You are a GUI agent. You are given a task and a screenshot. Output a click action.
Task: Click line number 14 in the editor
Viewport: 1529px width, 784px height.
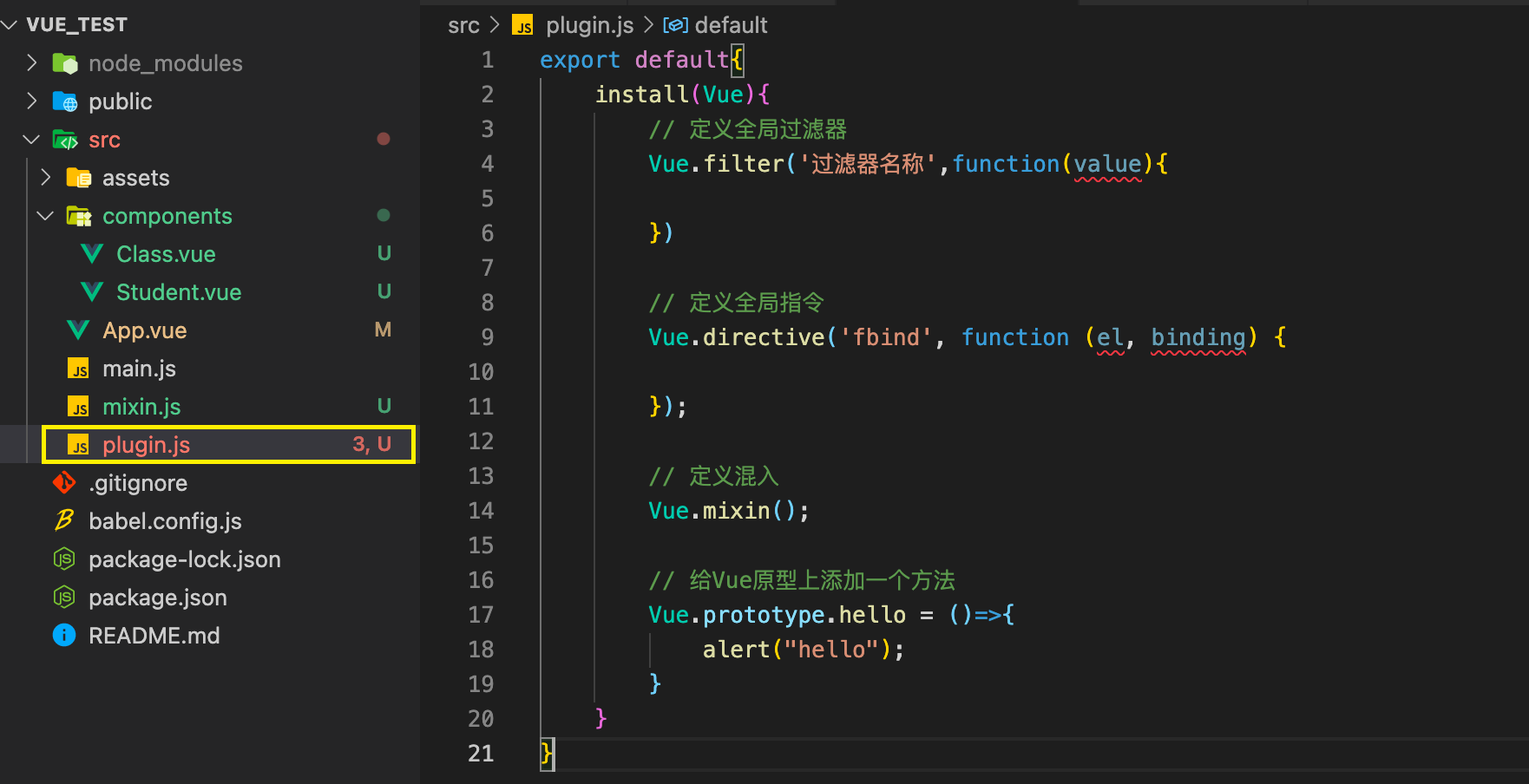point(481,510)
